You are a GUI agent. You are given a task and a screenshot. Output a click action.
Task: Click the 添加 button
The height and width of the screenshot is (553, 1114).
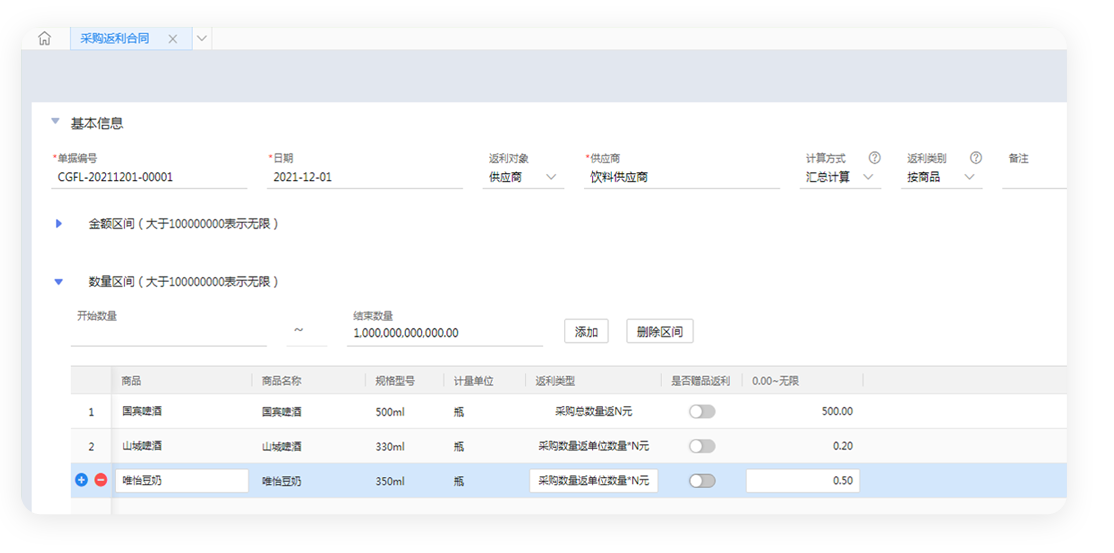coord(586,332)
